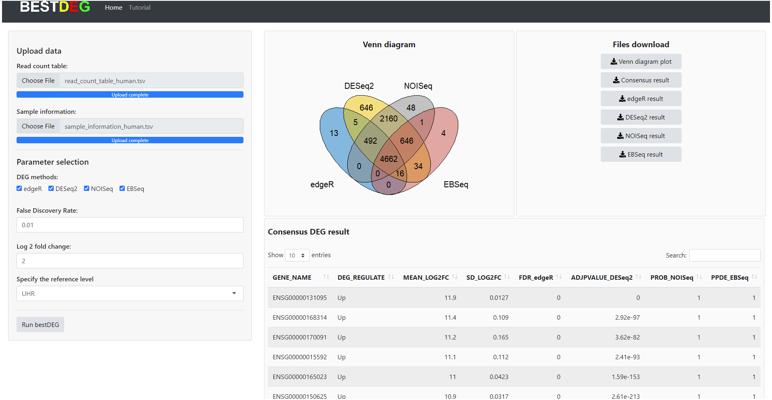Download the Consensus result file

(641, 80)
